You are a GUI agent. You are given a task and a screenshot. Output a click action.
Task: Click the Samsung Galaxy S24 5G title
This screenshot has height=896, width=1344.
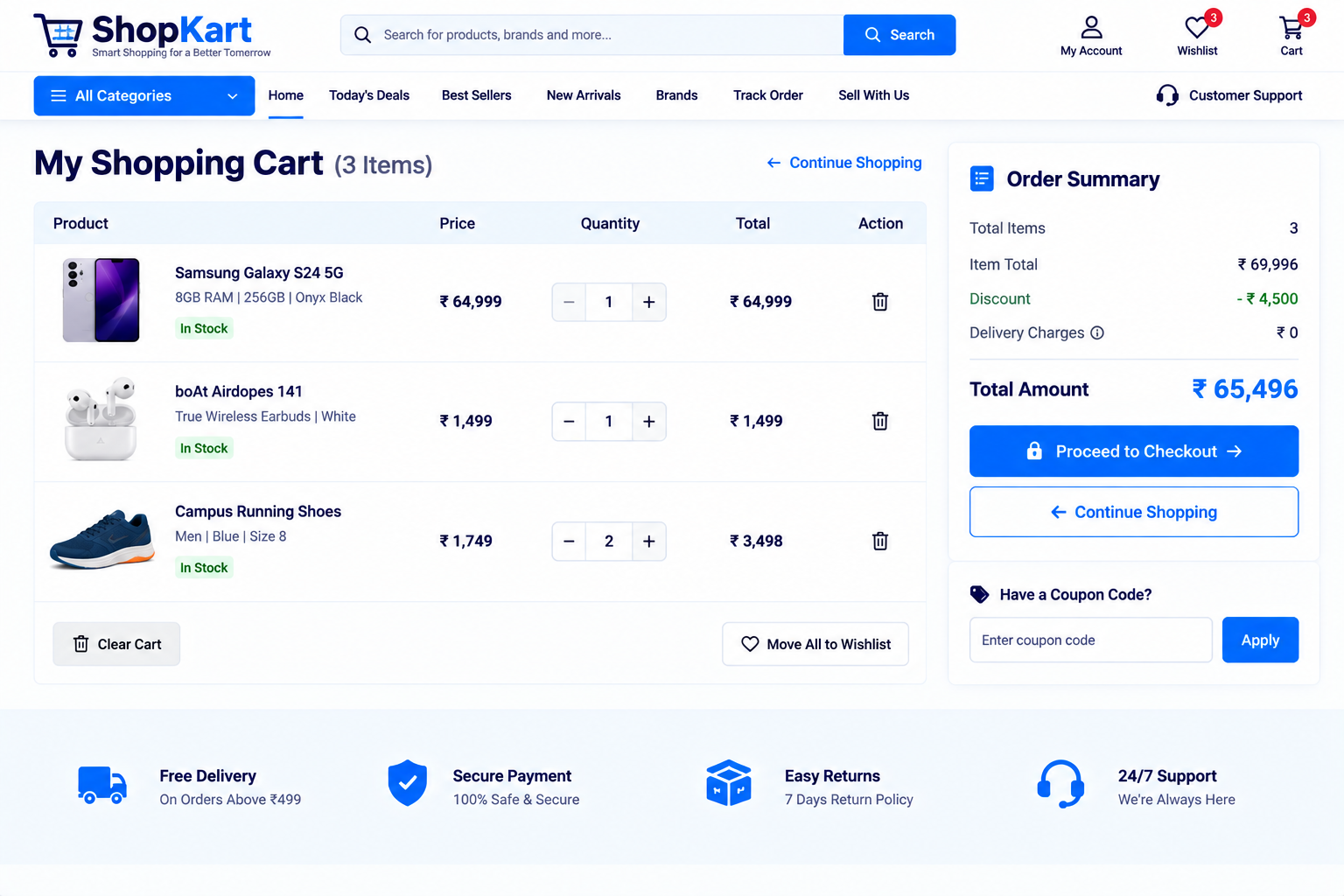(x=259, y=273)
